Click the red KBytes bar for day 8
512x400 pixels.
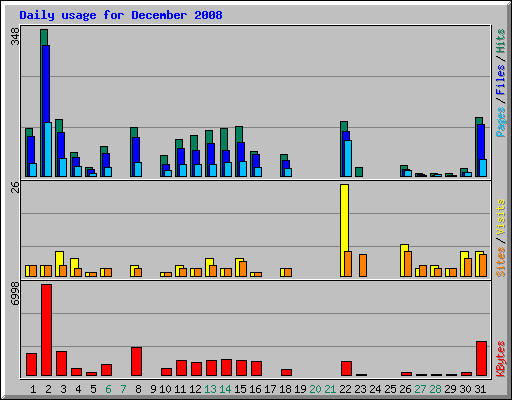(x=136, y=362)
